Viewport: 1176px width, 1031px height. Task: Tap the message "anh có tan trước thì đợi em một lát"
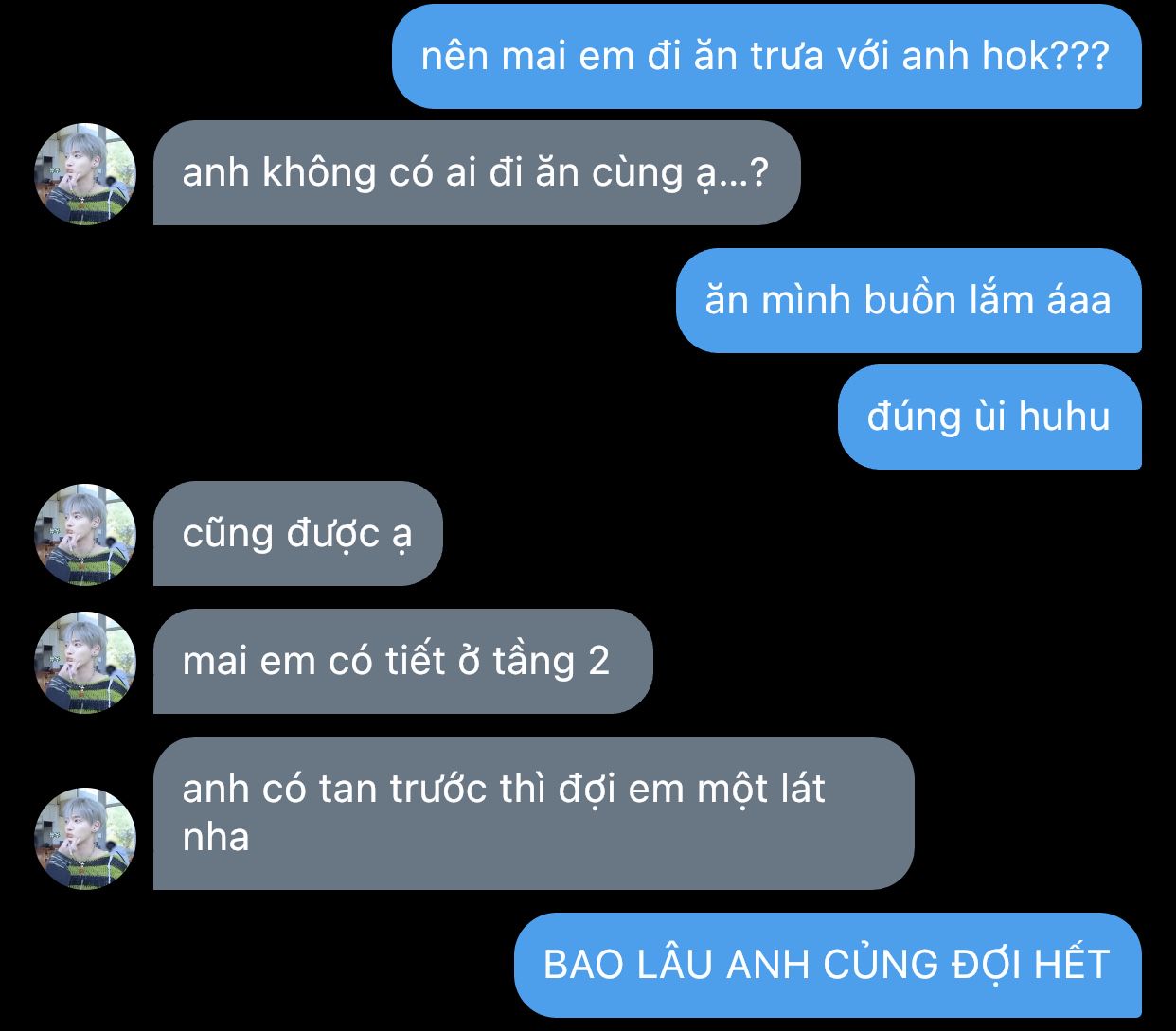pos(533,813)
